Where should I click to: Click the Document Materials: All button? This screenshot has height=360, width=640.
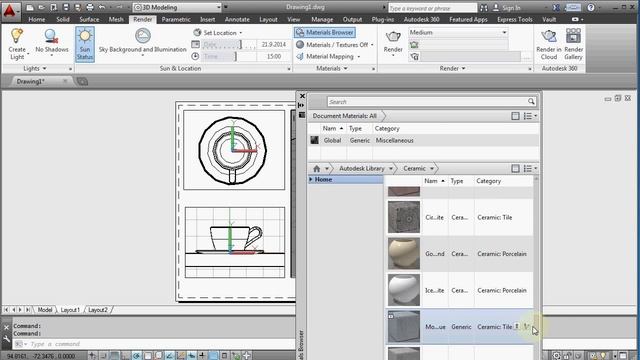(344, 116)
